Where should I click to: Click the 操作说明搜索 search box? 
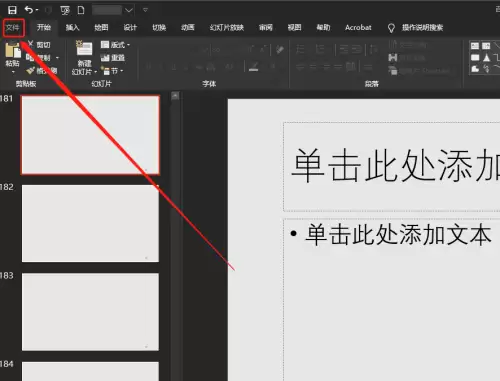point(422,27)
